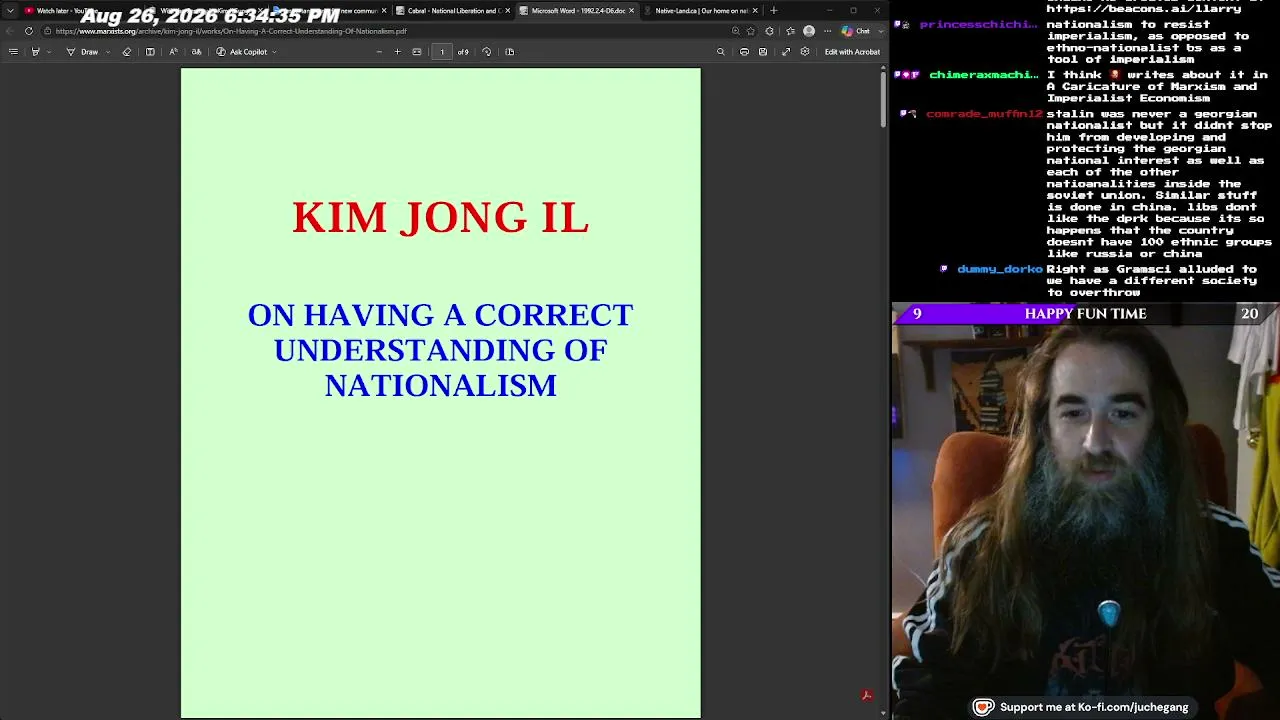
Task: Open the favorites list
Action: 790,31
